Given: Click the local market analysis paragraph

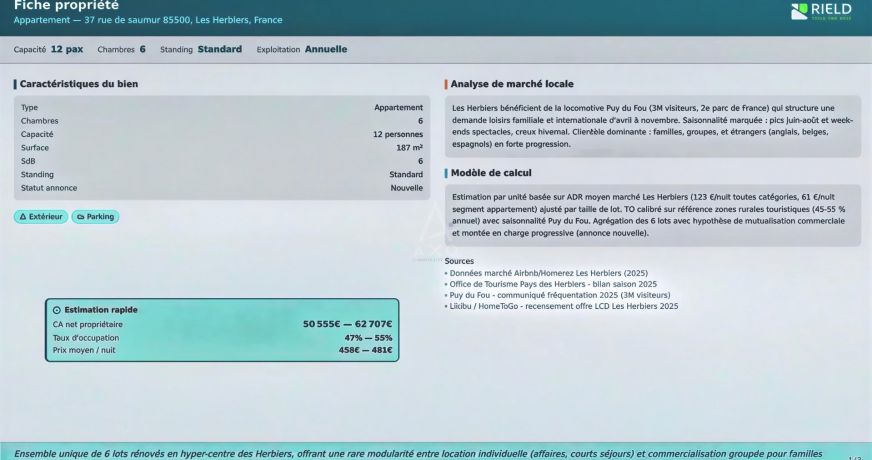Looking at the screenshot, I should [652, 126].
